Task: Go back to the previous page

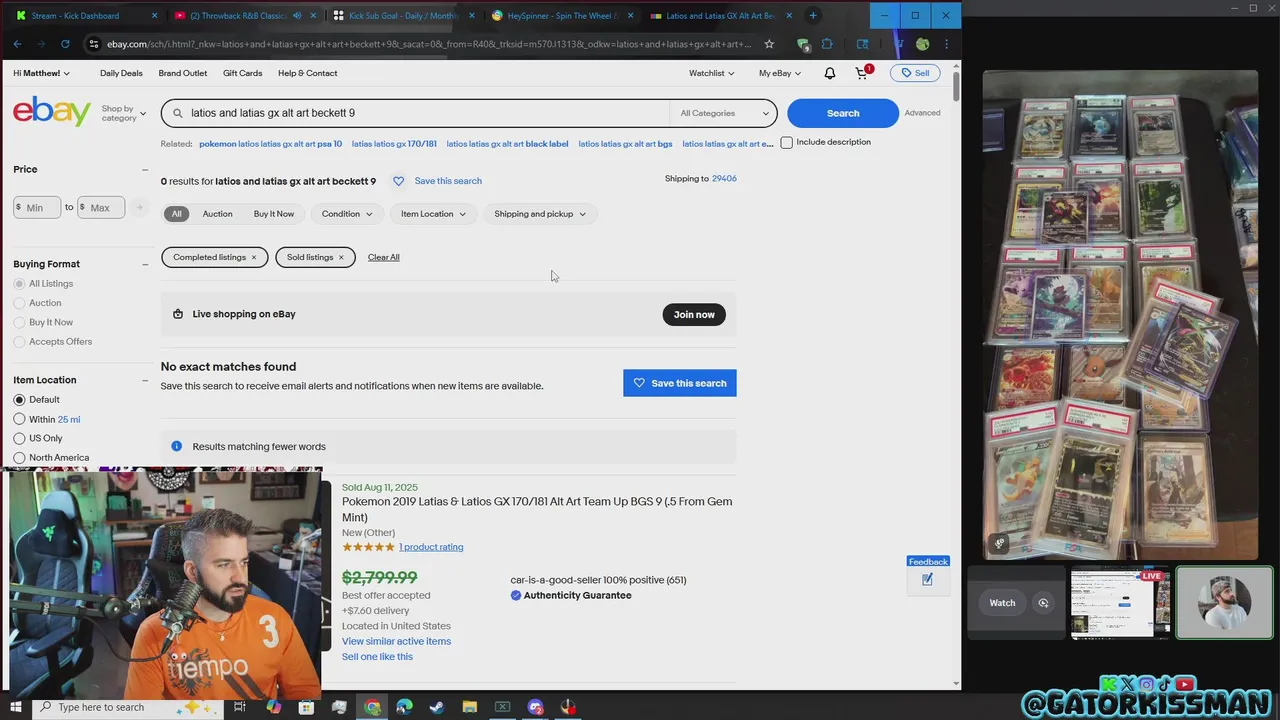Action: pyautogui.click(x=18, y=44)
